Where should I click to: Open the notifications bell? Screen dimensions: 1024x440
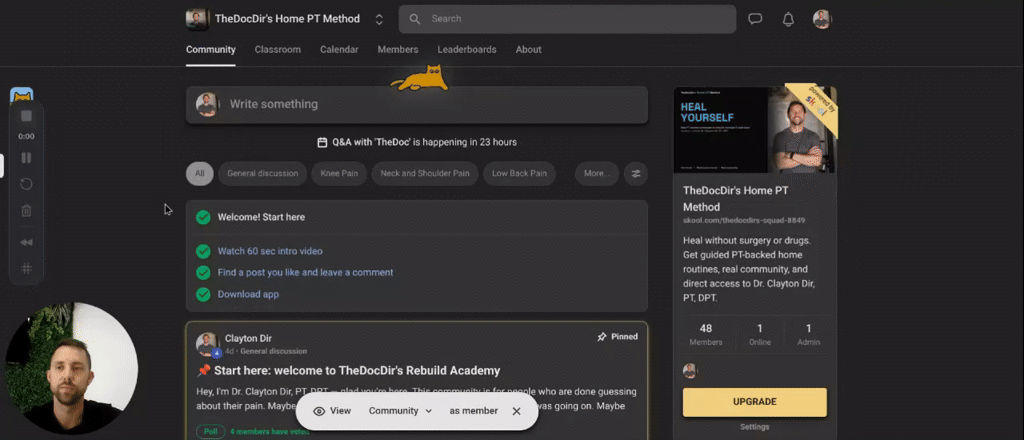tap(788, 19)
